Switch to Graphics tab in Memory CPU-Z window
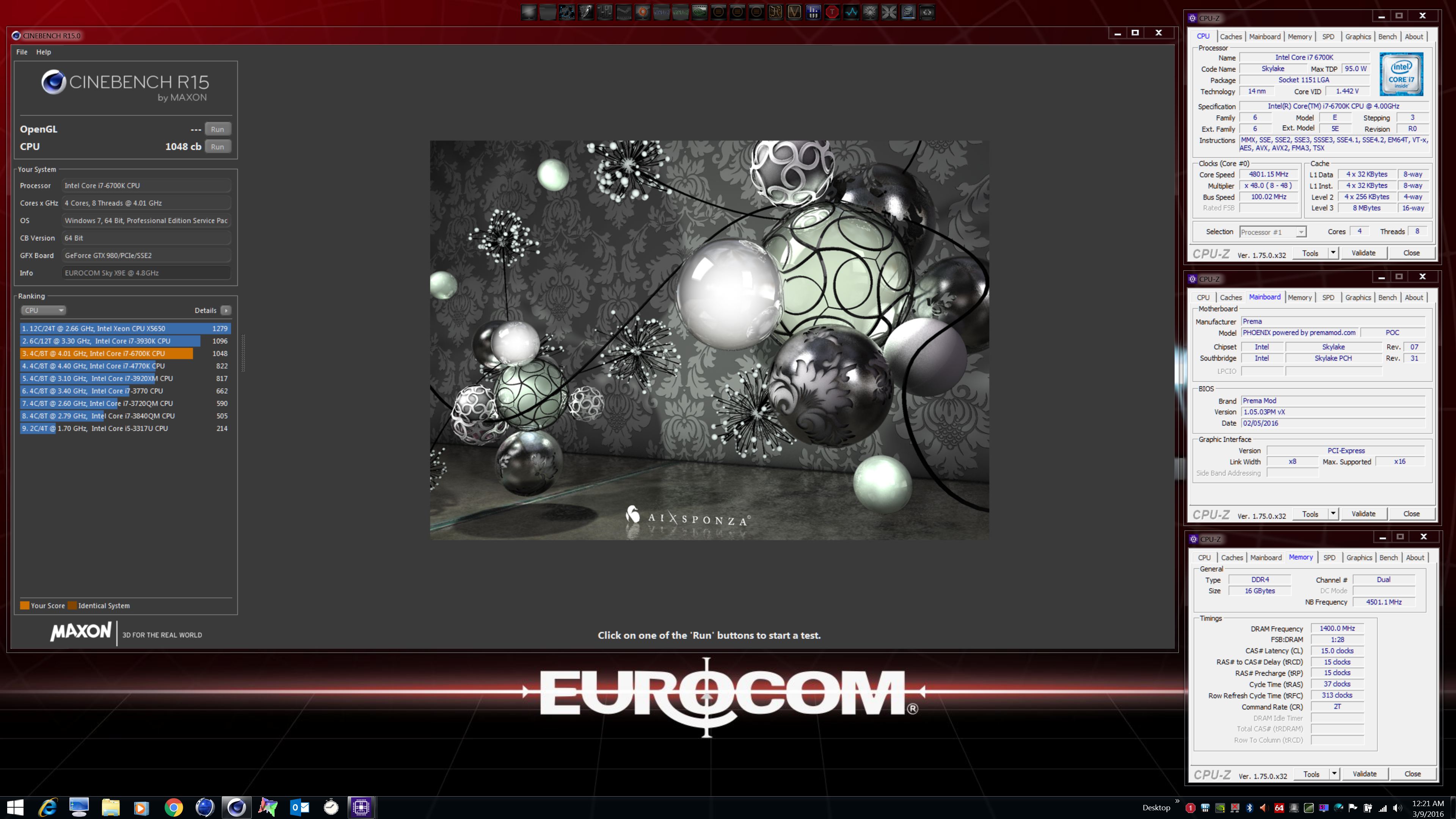Image resolution: width=1456 pixels, height=819 pixels. pyautogui.click(x=1359, y=557)
